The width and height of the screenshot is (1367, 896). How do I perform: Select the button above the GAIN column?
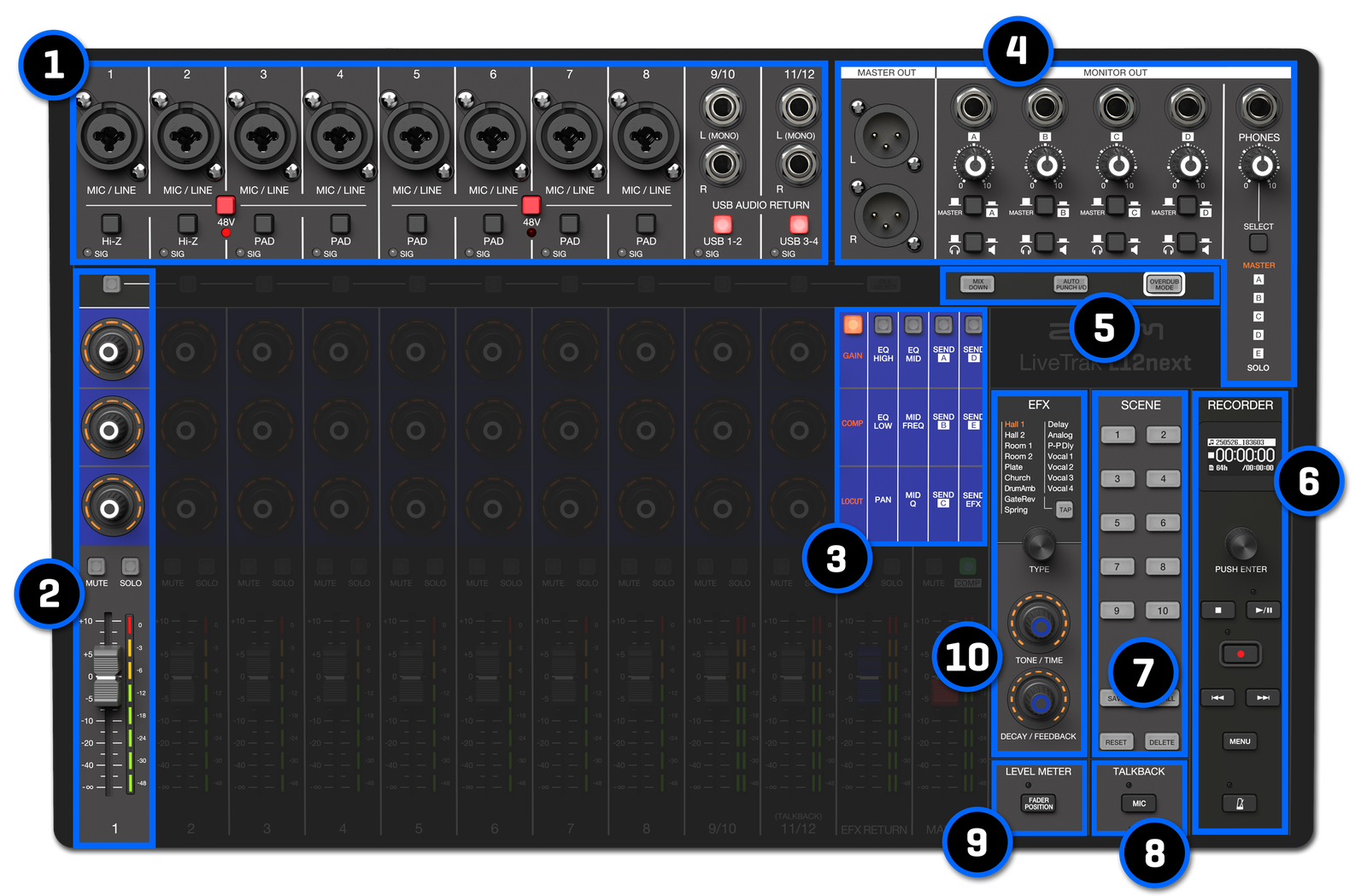coord(853,325)
